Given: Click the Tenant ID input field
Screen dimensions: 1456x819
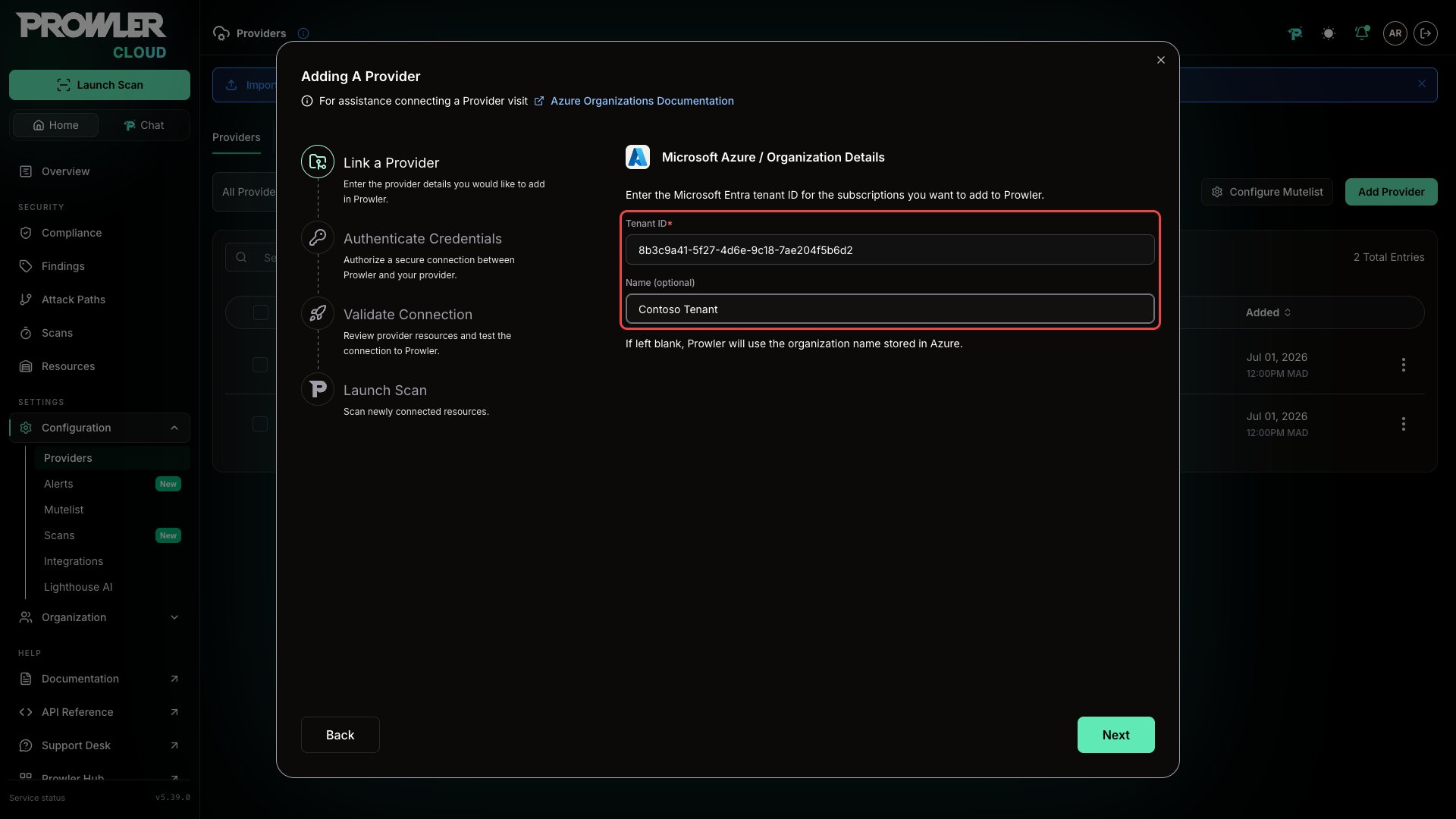Looking at the screenshot, I should coord(890,249).
